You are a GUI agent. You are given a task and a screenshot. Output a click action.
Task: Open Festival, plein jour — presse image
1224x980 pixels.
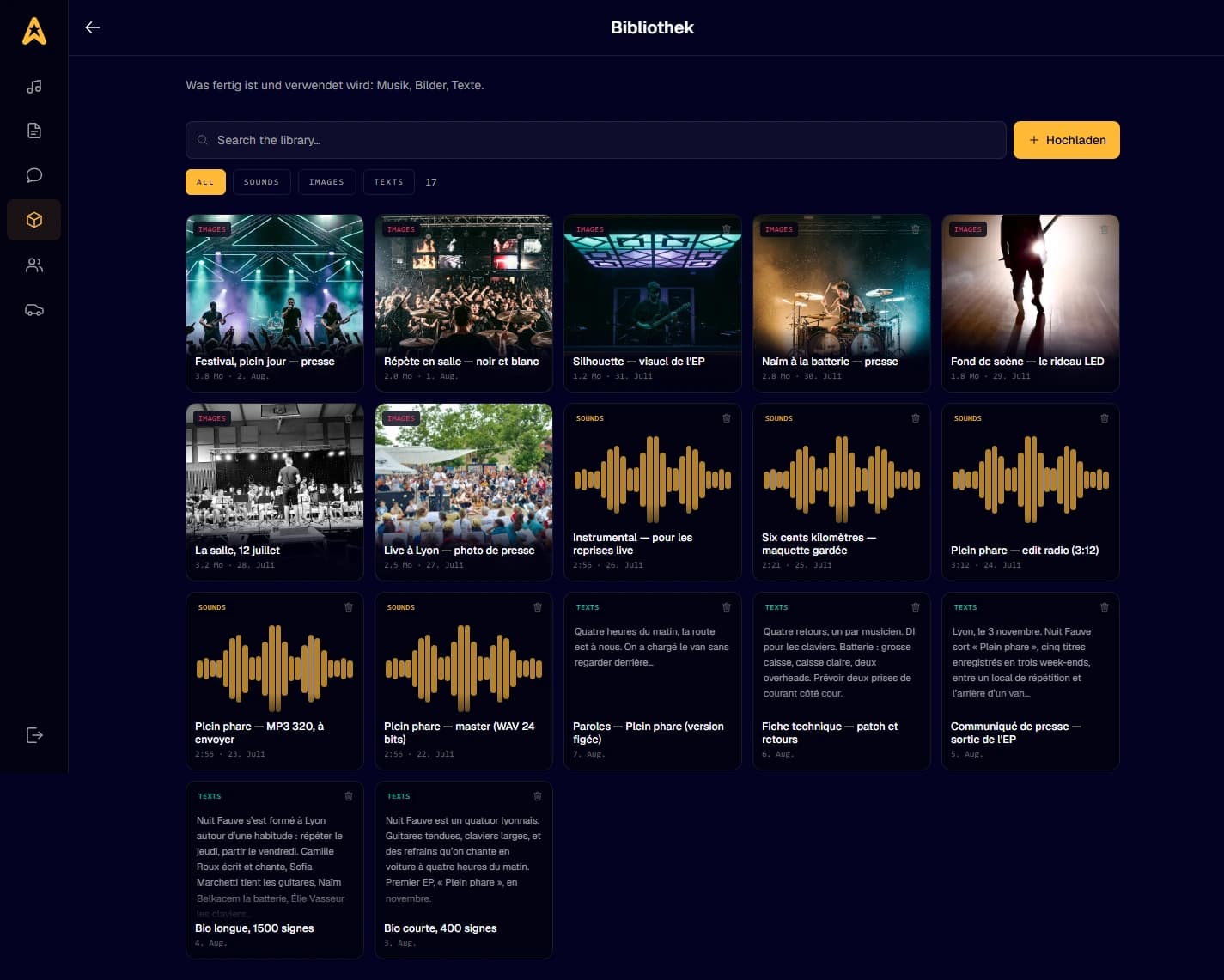tap(275, 303)
